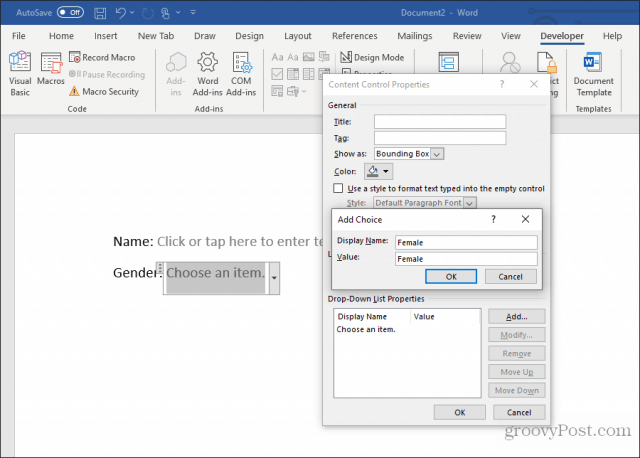The width and height of the screenshot is (640, 458).
Task: Switch to the View tab
Action: click(511, 36)
